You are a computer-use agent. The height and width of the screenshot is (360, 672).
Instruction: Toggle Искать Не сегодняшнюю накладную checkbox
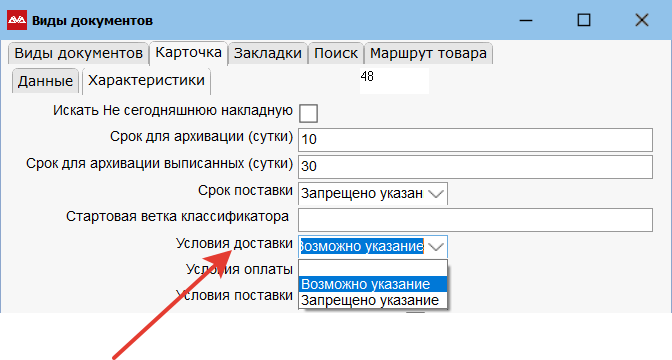tap(308, 113)
